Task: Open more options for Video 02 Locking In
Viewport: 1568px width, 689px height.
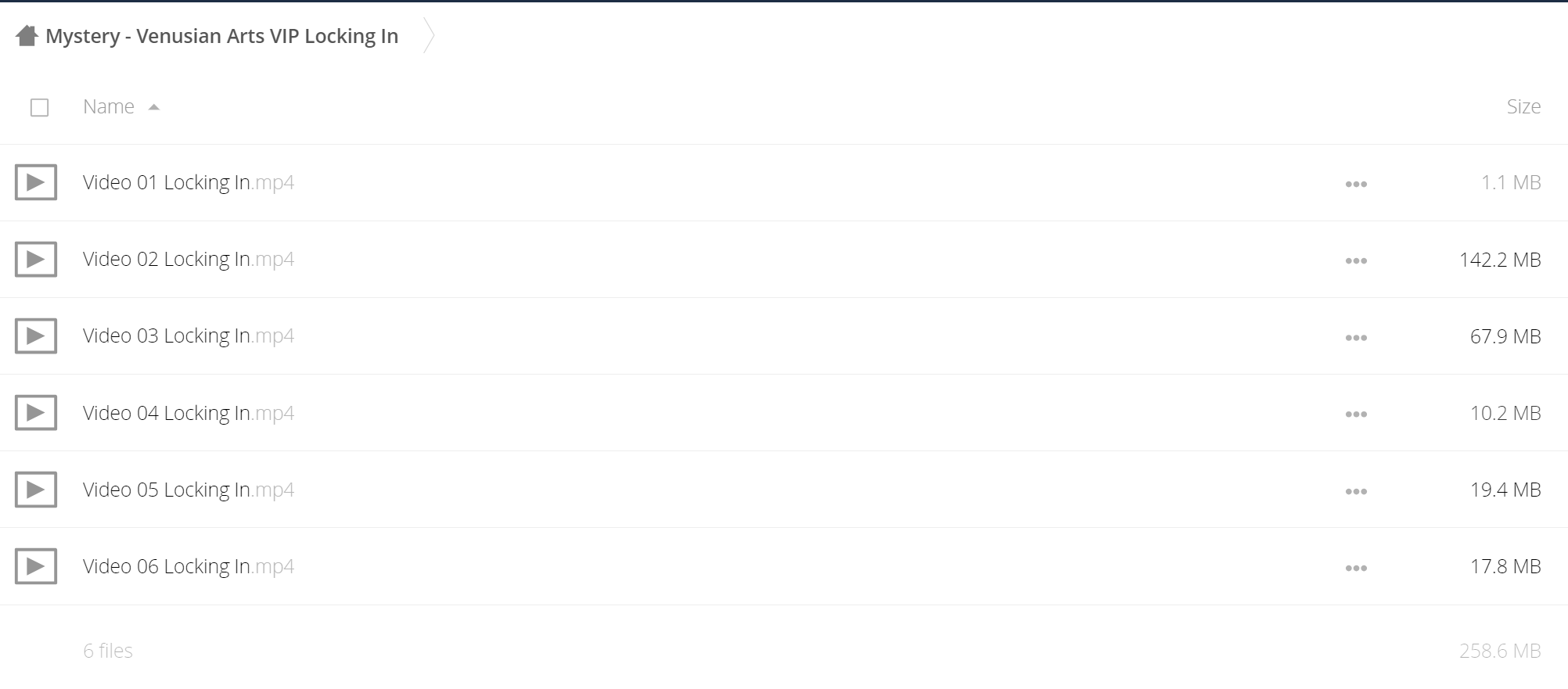Action: [1356, 260]
